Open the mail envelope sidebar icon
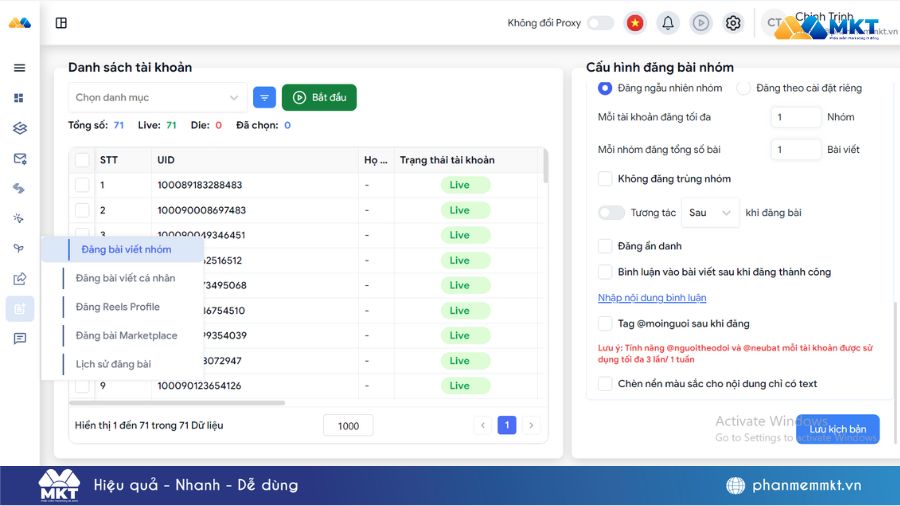 click(x=20, y=158)
